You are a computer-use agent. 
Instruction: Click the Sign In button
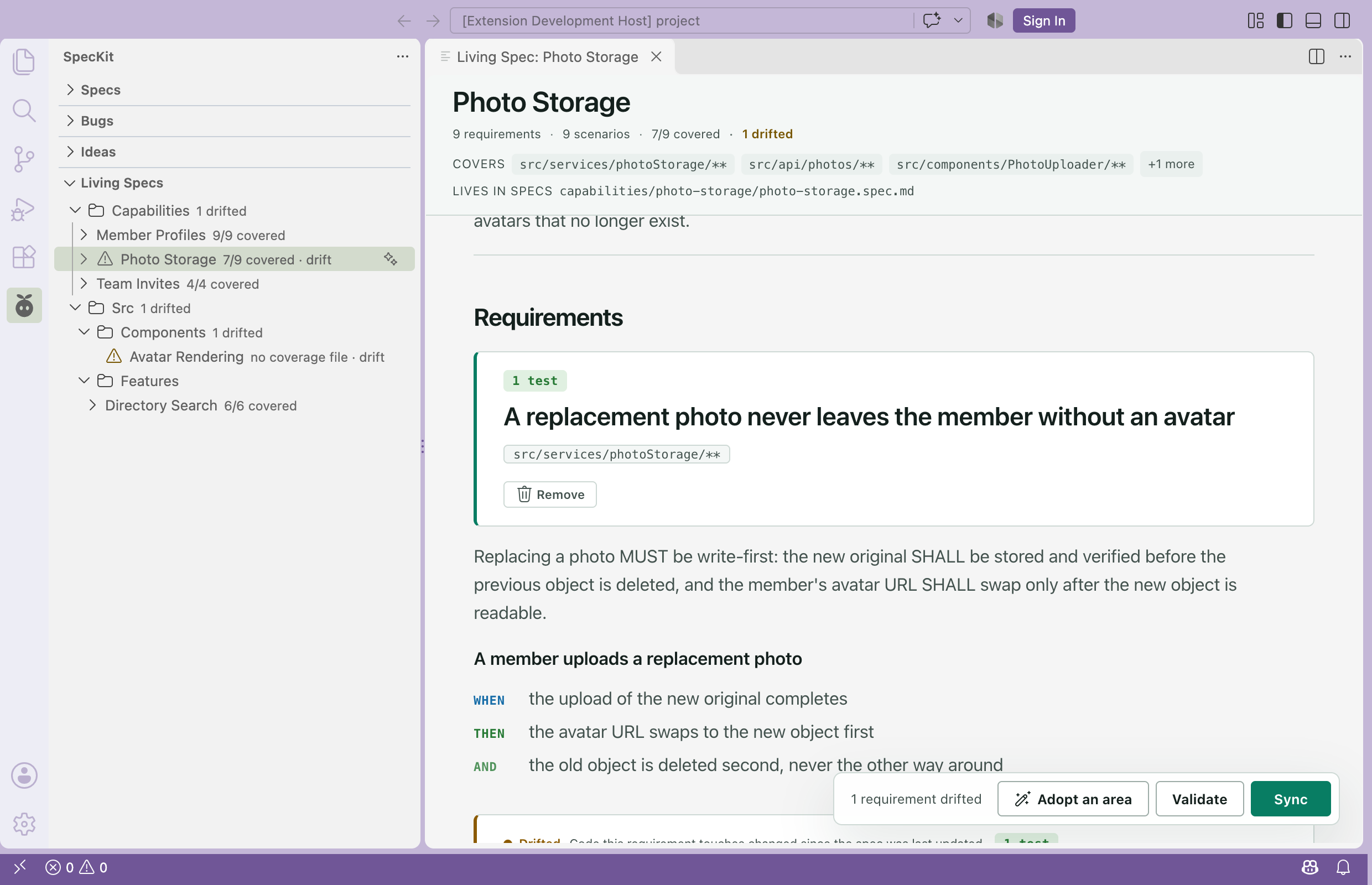tap(1044, 20)
